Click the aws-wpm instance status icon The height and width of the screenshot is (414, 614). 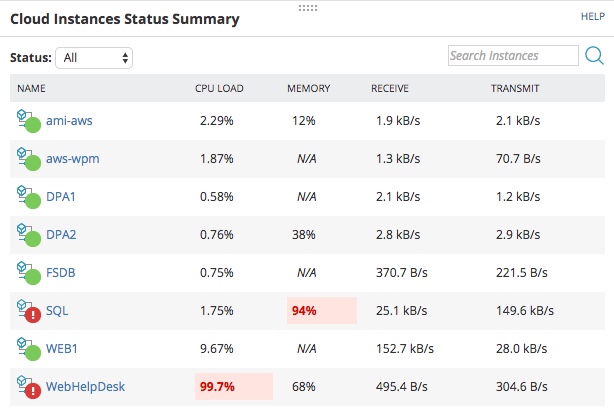tap(27, 159)
